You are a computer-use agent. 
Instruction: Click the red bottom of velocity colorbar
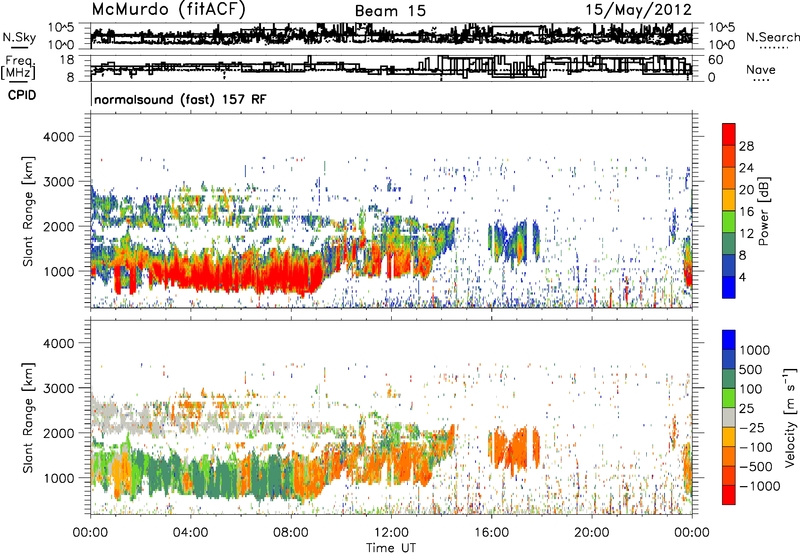tap(729, 495)
